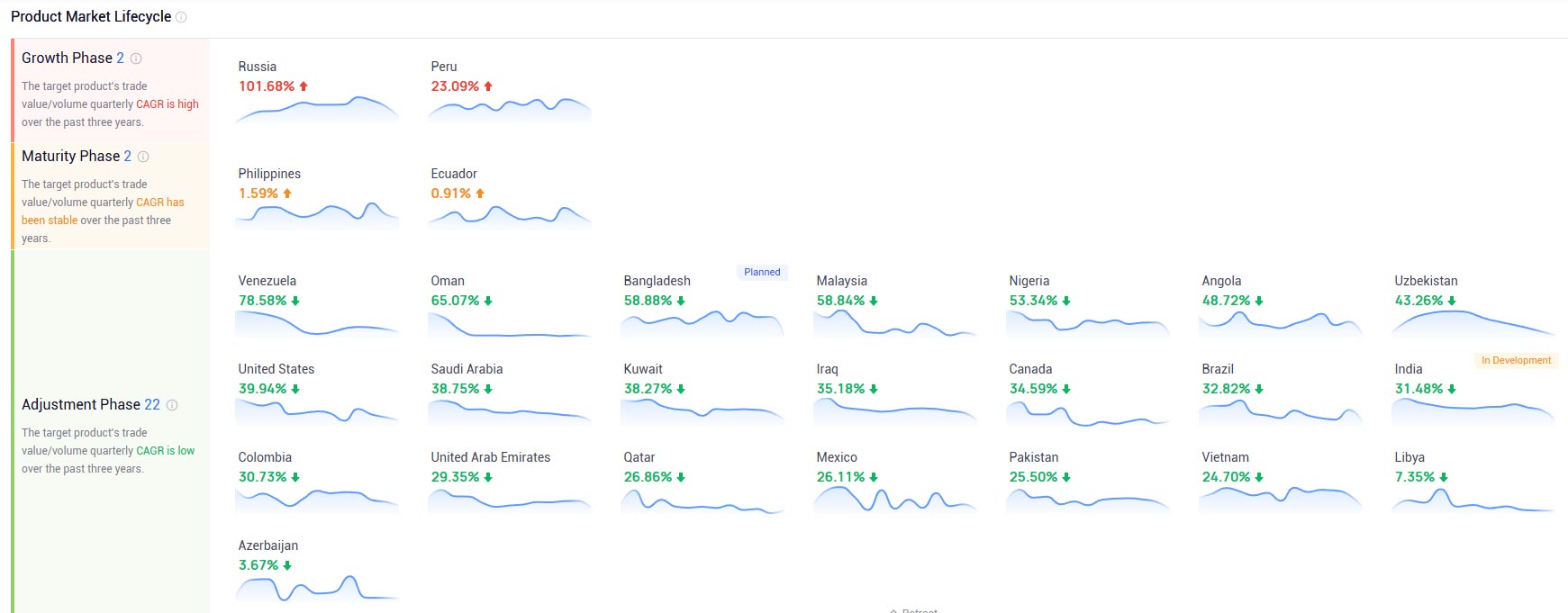Click Nigeria's 53.34% value

pos(1033,301)
